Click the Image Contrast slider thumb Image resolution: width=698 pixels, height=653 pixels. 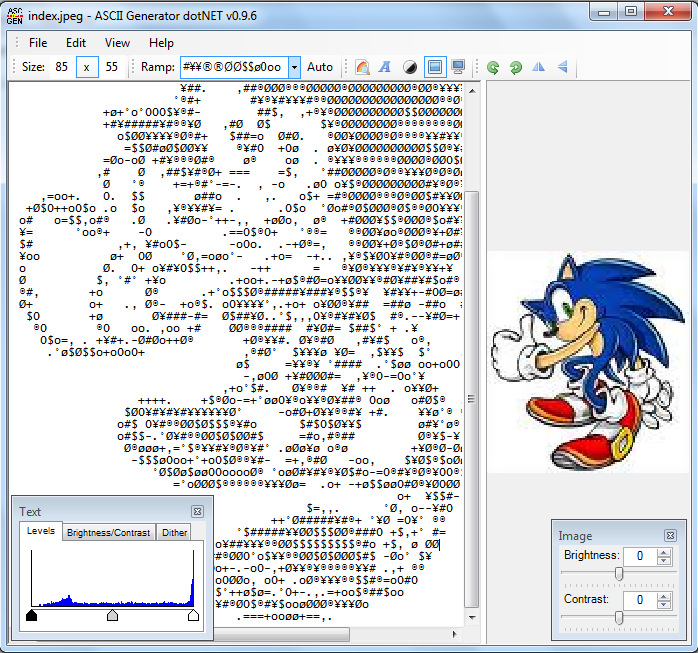click(619, 617)
